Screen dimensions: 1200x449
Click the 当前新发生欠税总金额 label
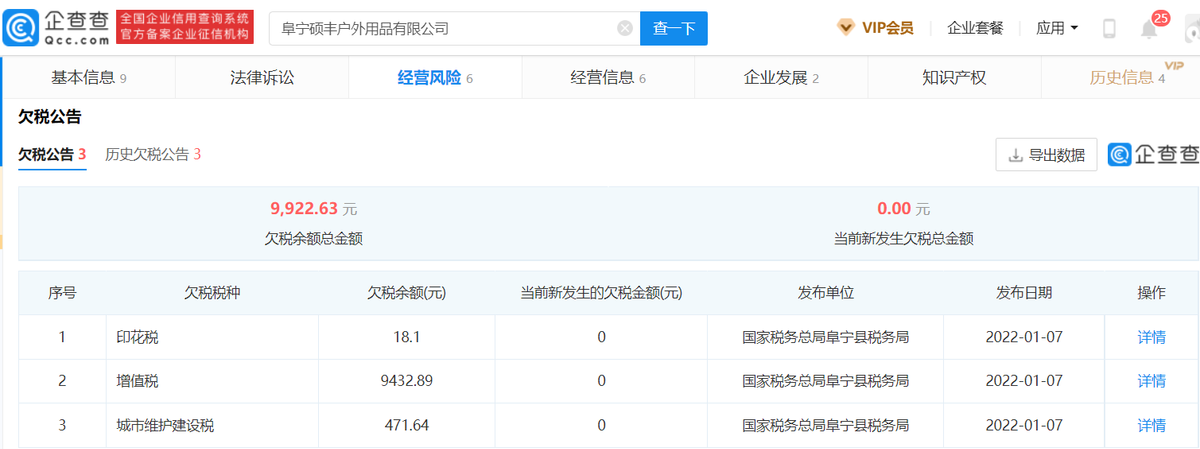tap(904, 238)
